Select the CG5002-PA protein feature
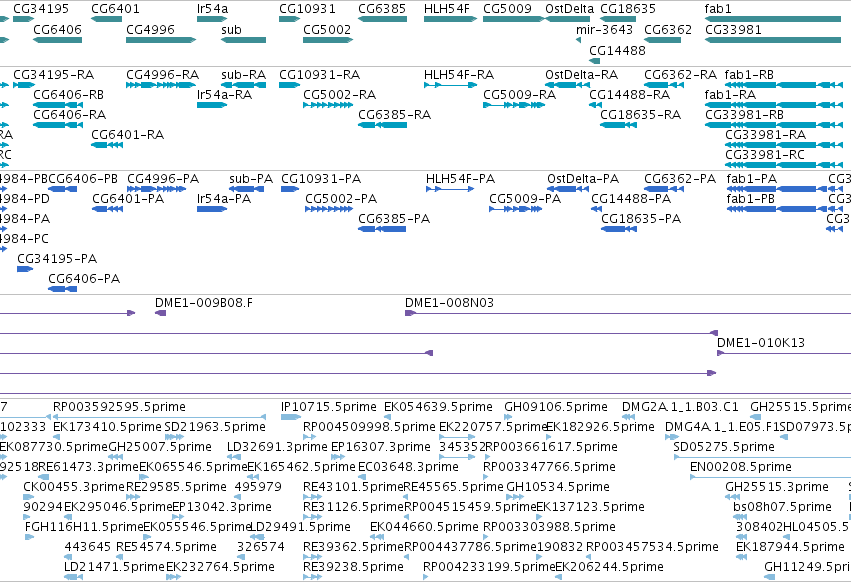Viewport: 851px width, 582px height. 329,209
